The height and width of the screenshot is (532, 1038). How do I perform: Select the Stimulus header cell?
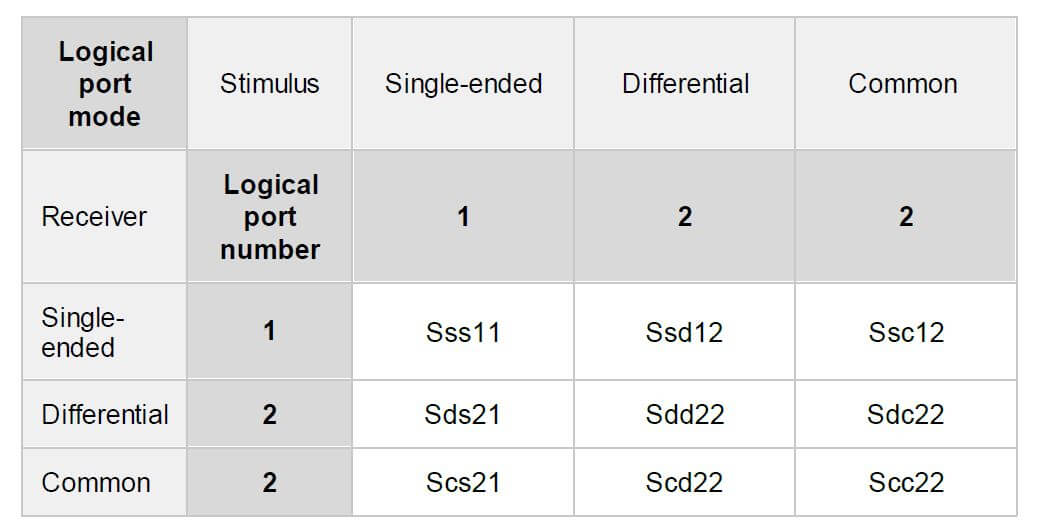point(269,83)
